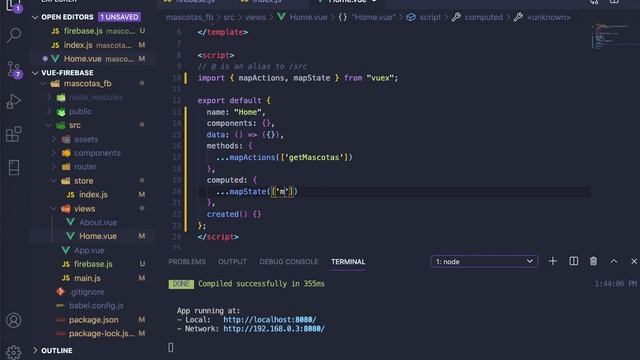Screen dimensions: 640x360
Task: Click computed breadcrumb segment
Action: pos(484,17)
